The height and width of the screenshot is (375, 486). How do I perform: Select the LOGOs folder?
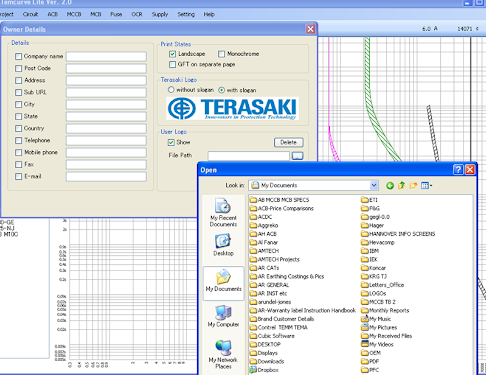coord(374,293)
